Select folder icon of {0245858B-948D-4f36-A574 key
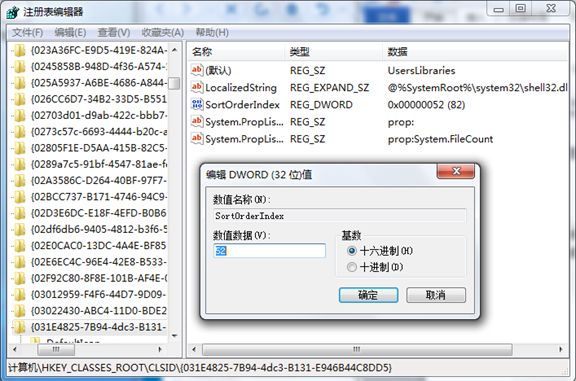The width and height of the screenshot is (576, 381). 19,67
